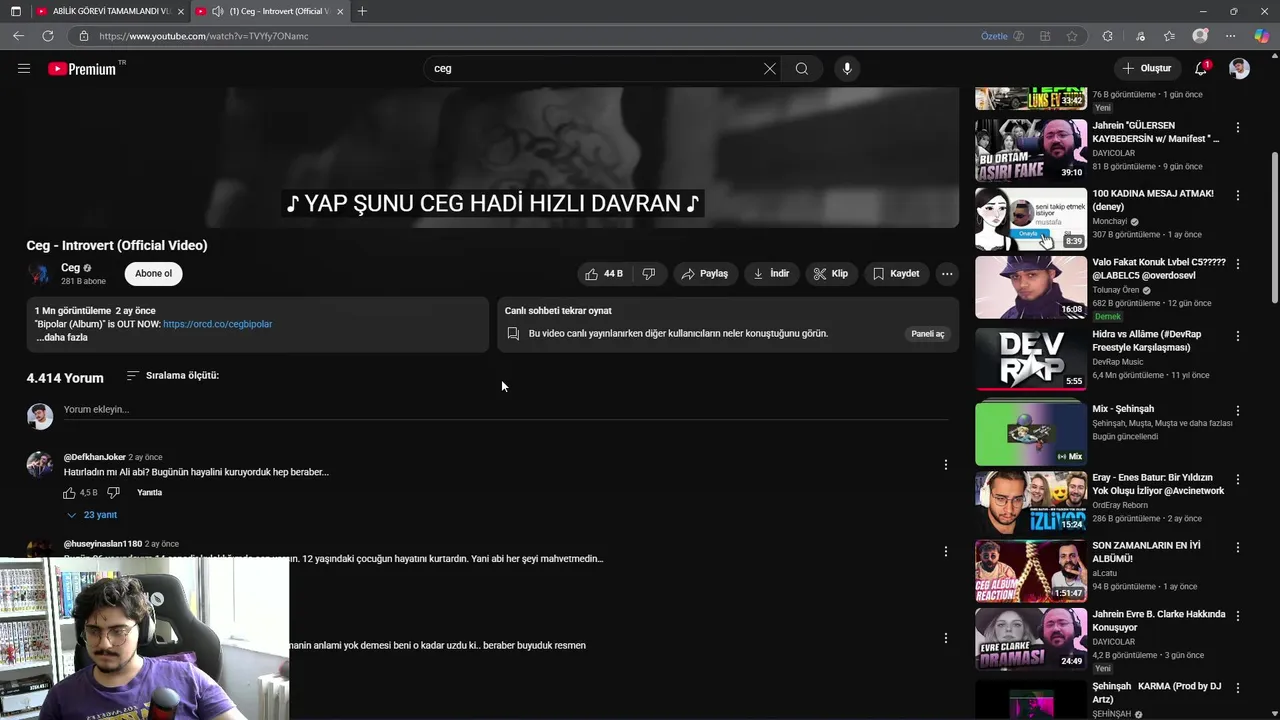Start voice search with the microphone

point(847,68)
